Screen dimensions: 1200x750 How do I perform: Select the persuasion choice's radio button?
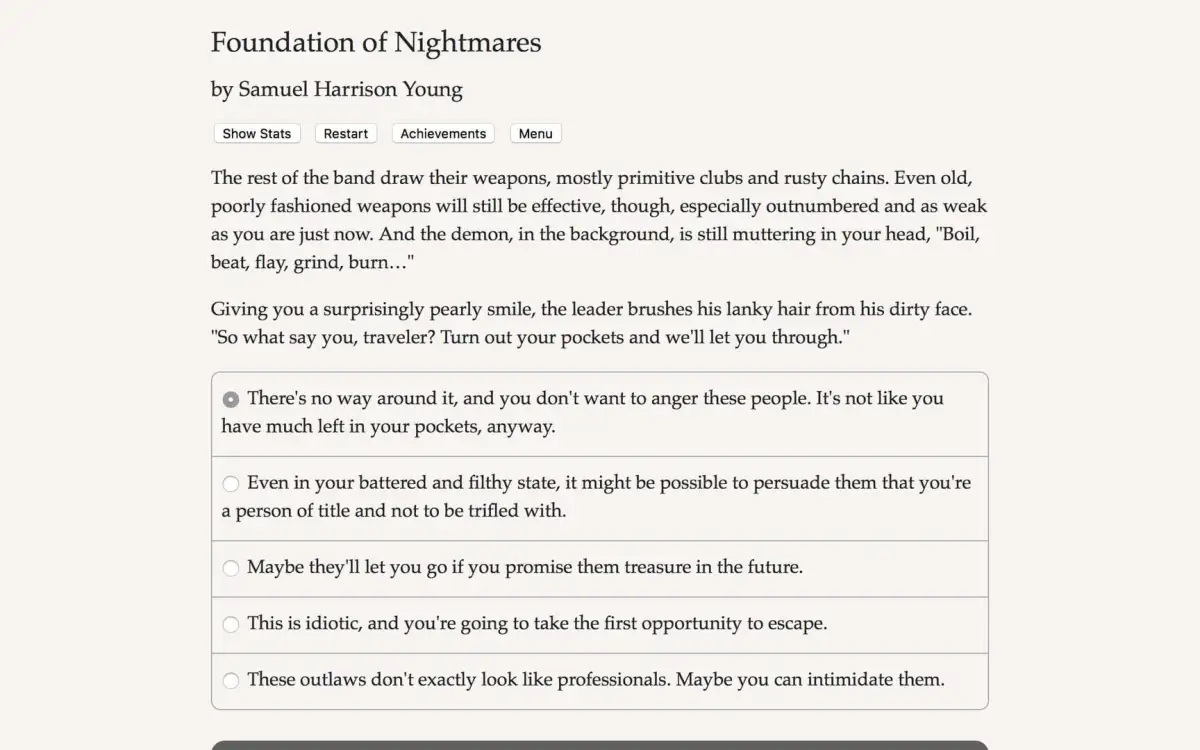(x=231, y=483)
